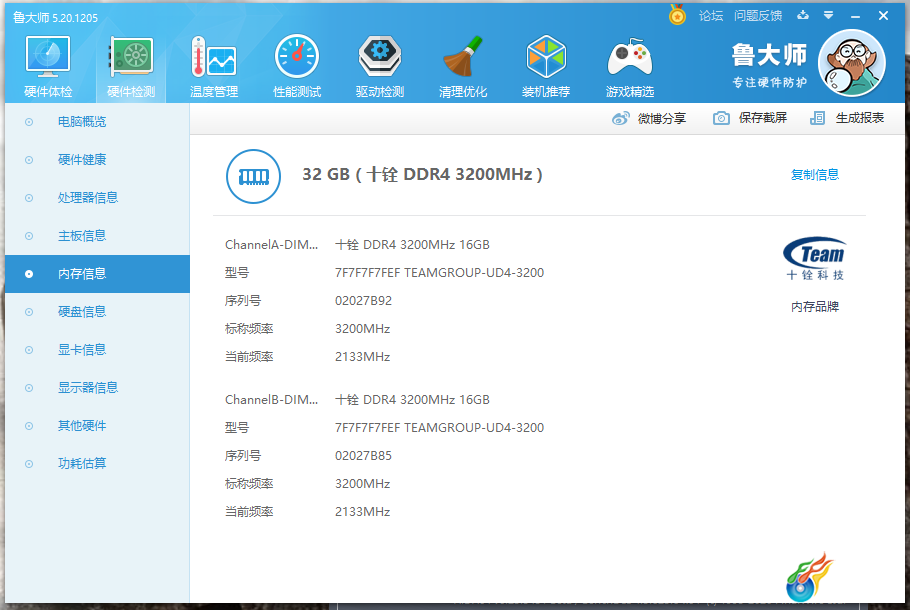
Task: Click ChannelB model 7F7F7F7FEF TEAMGROUP-UD4-3200
Action: click(439, 428)
